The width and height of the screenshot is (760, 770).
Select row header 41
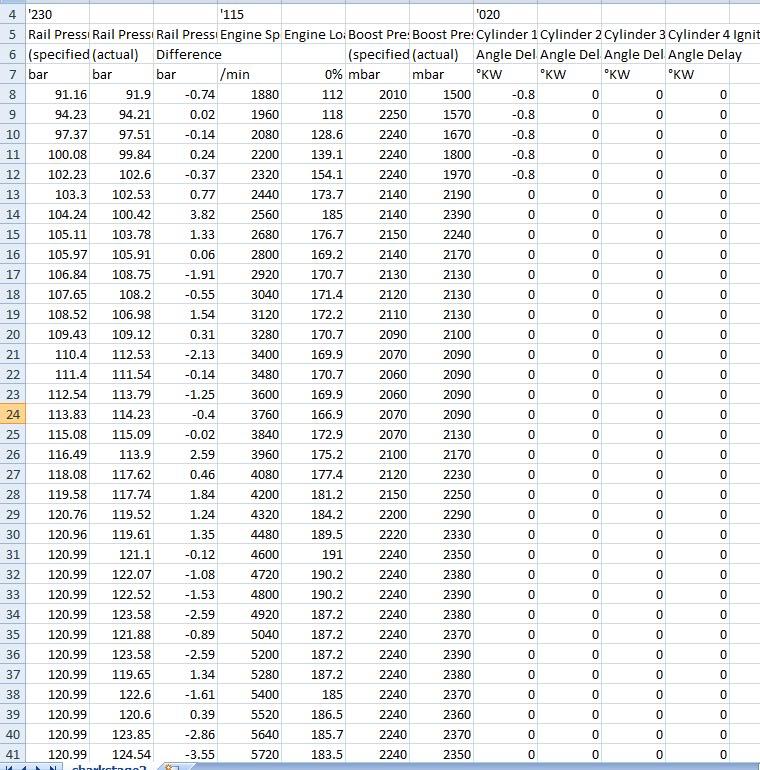12,754
